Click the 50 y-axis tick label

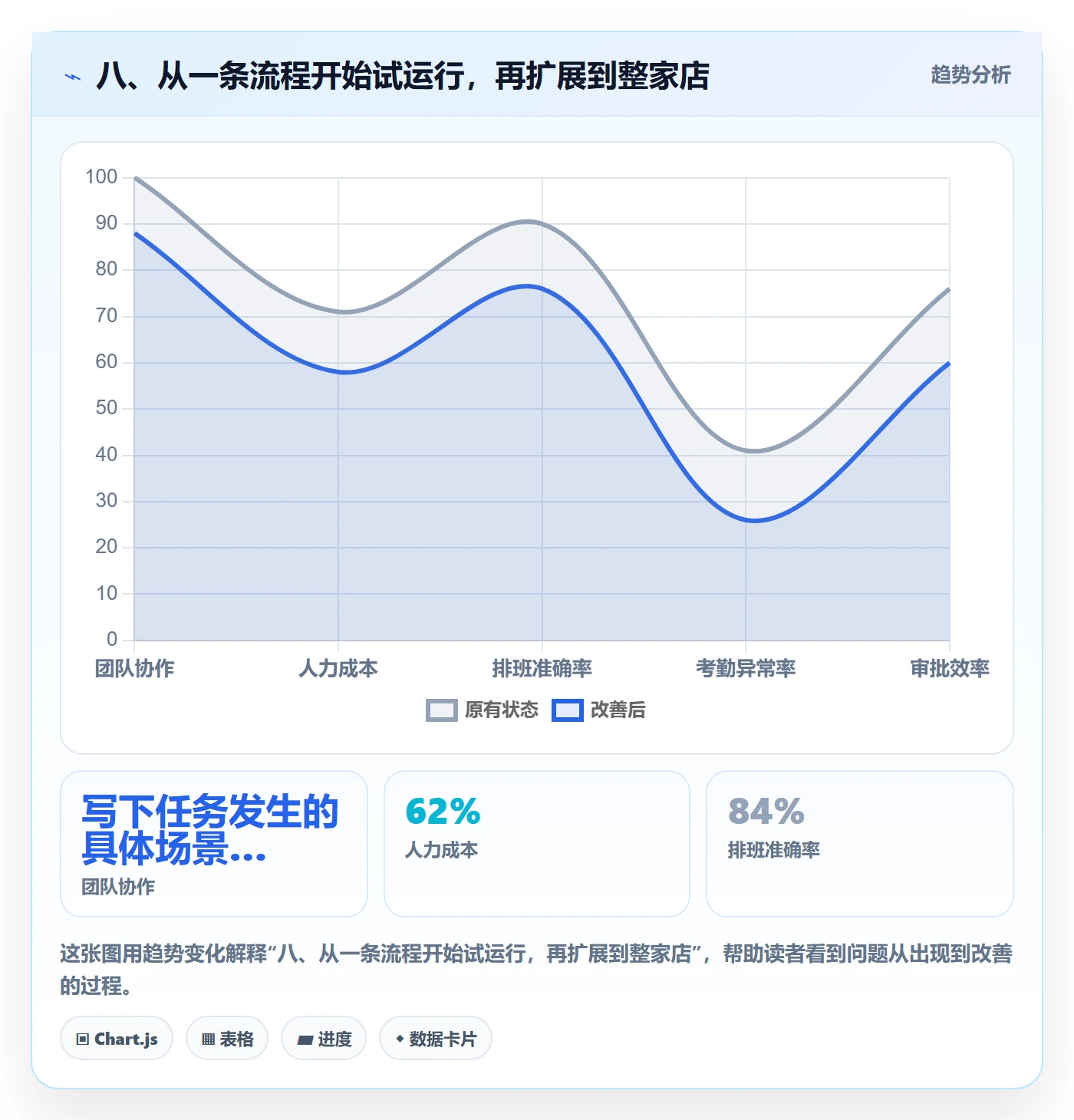[107, 408]
